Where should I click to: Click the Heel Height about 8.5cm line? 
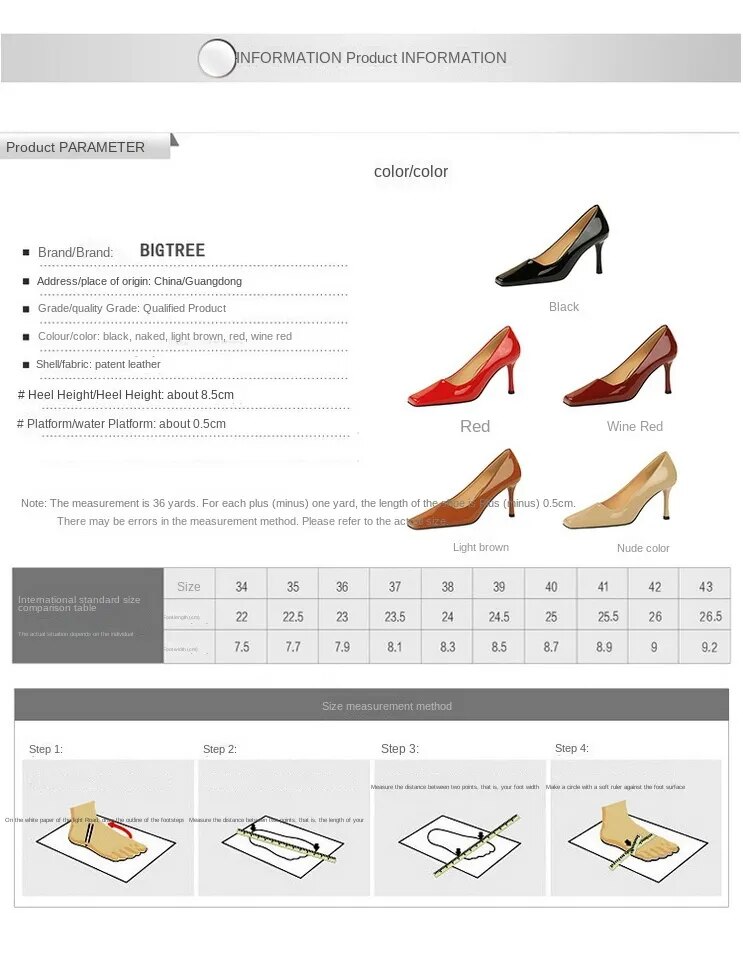[126, 394]
